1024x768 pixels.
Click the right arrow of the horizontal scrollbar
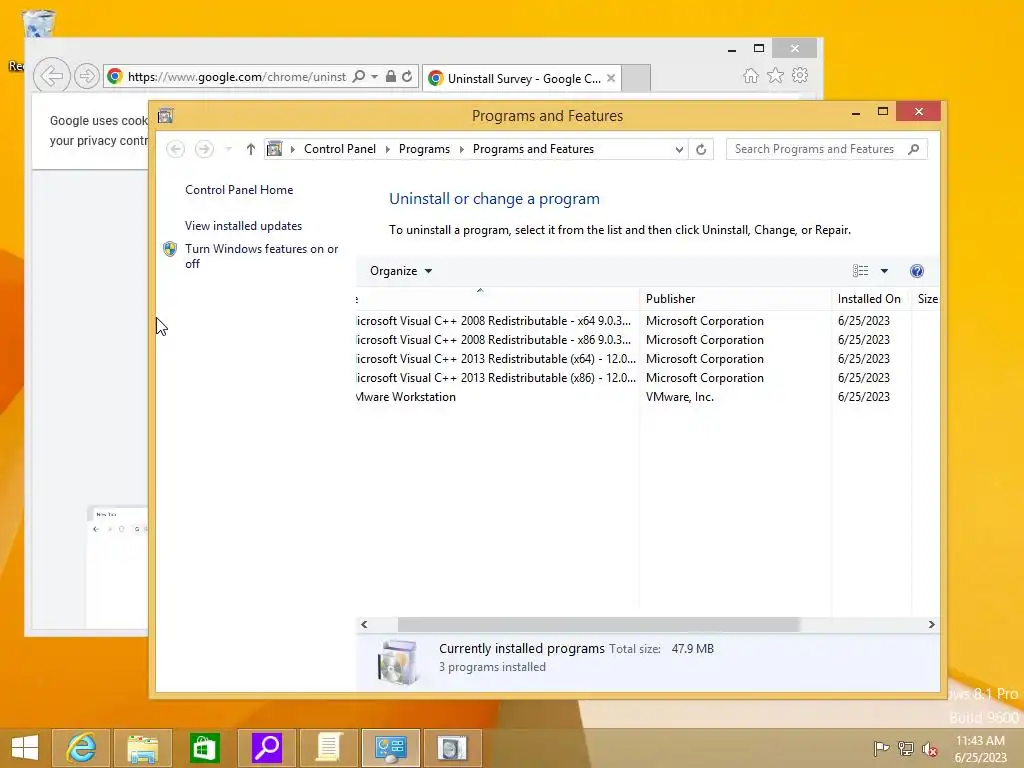[x=932, y=624]
